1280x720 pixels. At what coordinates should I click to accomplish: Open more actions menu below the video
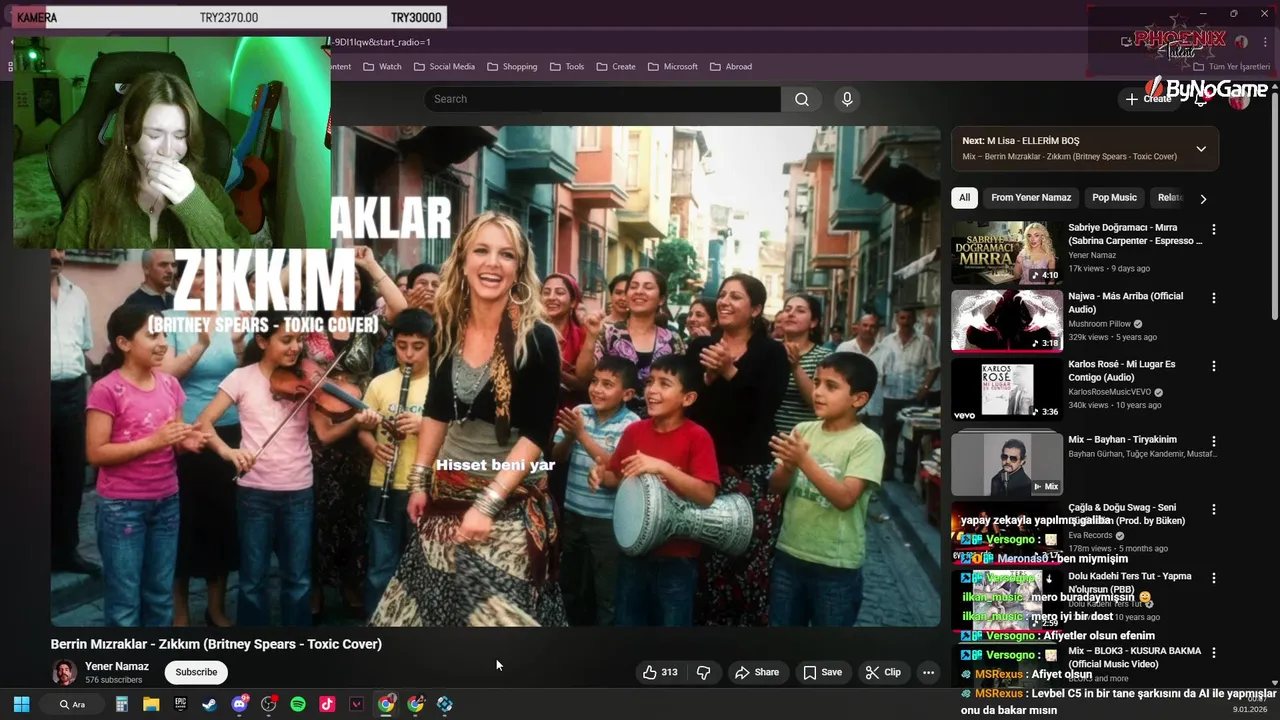(x=928, y=672)
